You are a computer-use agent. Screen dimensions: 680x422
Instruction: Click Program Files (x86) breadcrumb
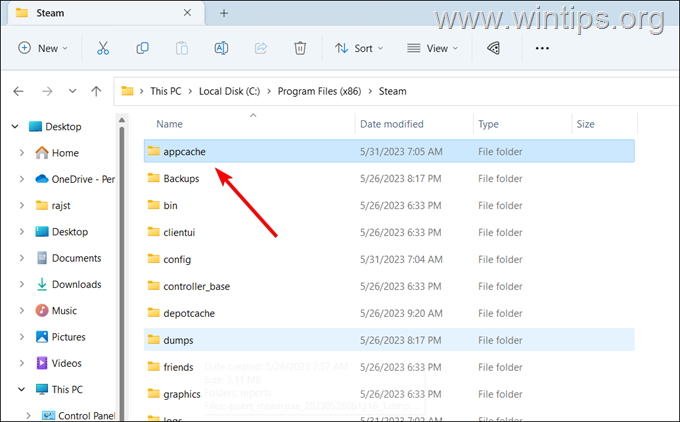pos(319,91)
